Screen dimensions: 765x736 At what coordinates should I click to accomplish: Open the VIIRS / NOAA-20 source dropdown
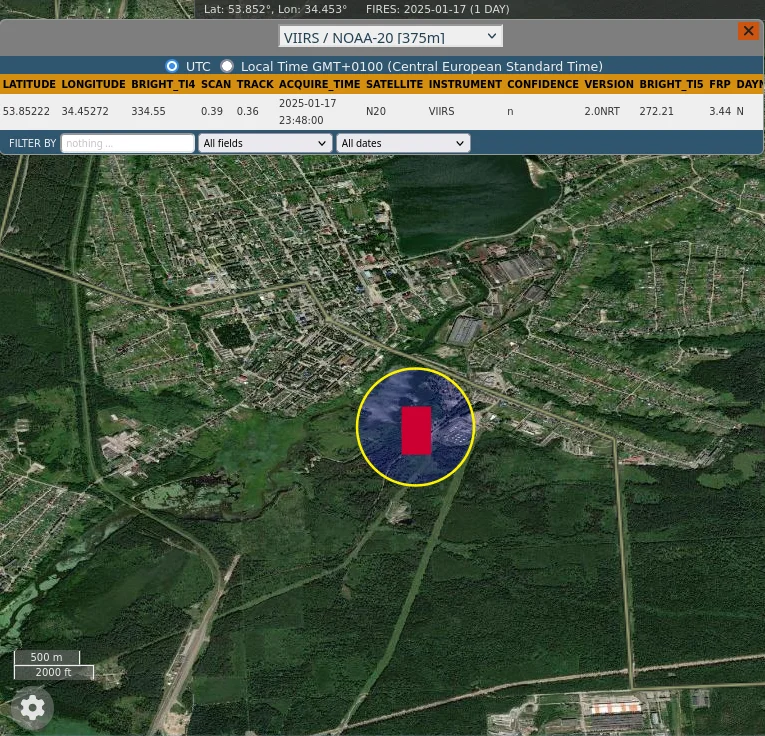(390, 37)
